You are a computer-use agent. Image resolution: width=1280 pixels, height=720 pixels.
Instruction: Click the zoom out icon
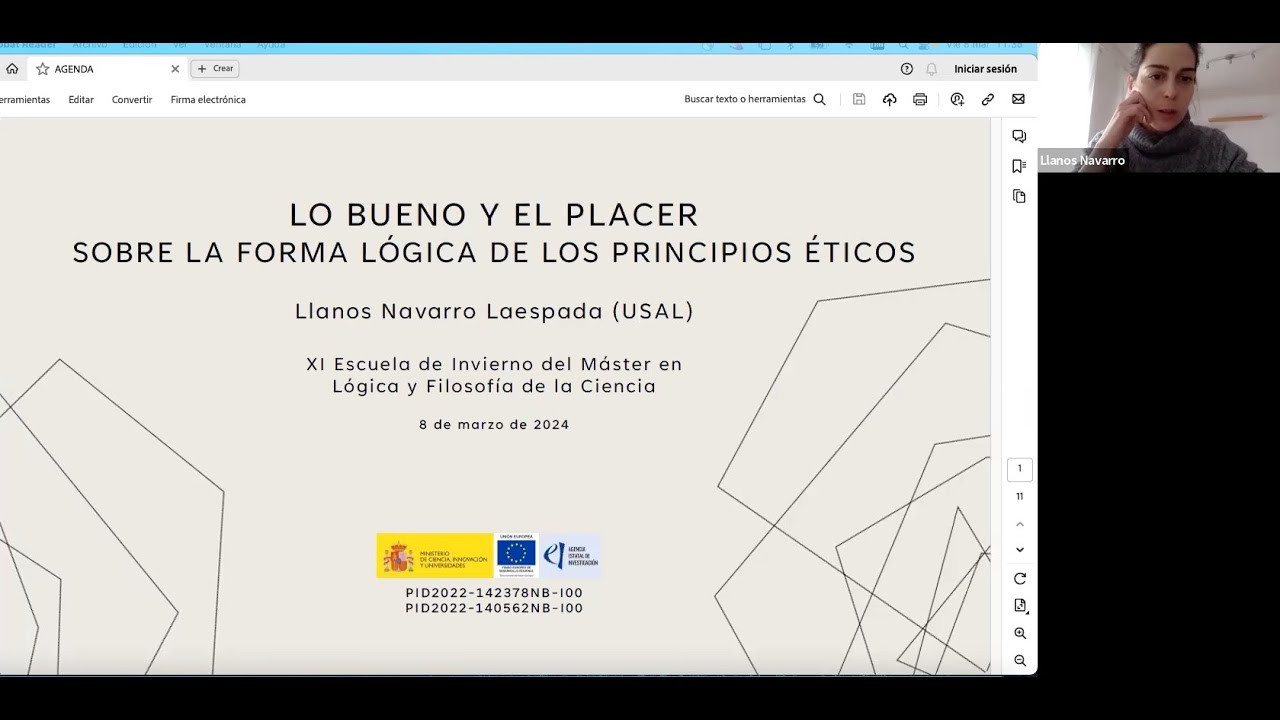point(1020,660)
